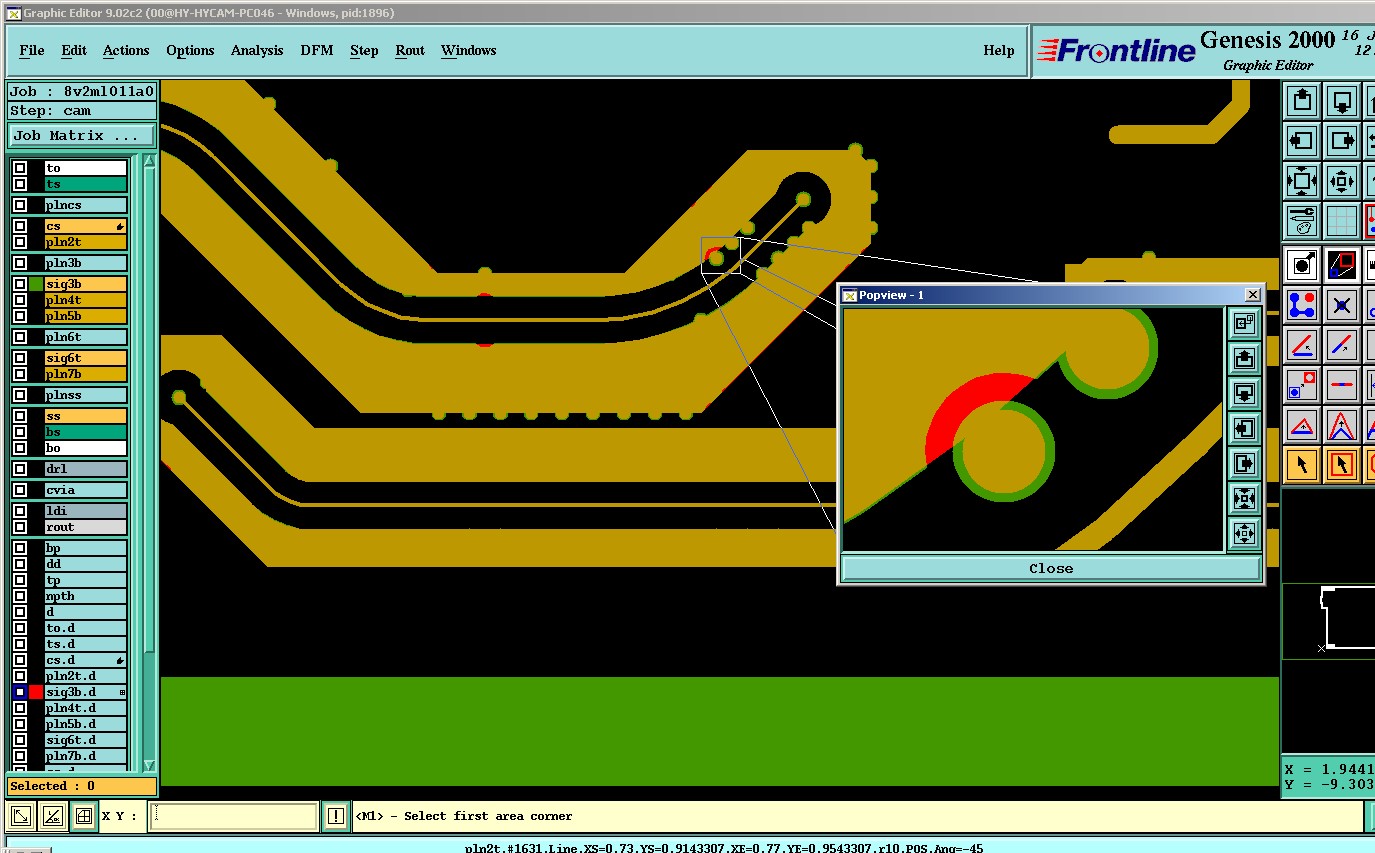
Task: Click the green color swatch beside sig3b
Action: click(36, 284)
